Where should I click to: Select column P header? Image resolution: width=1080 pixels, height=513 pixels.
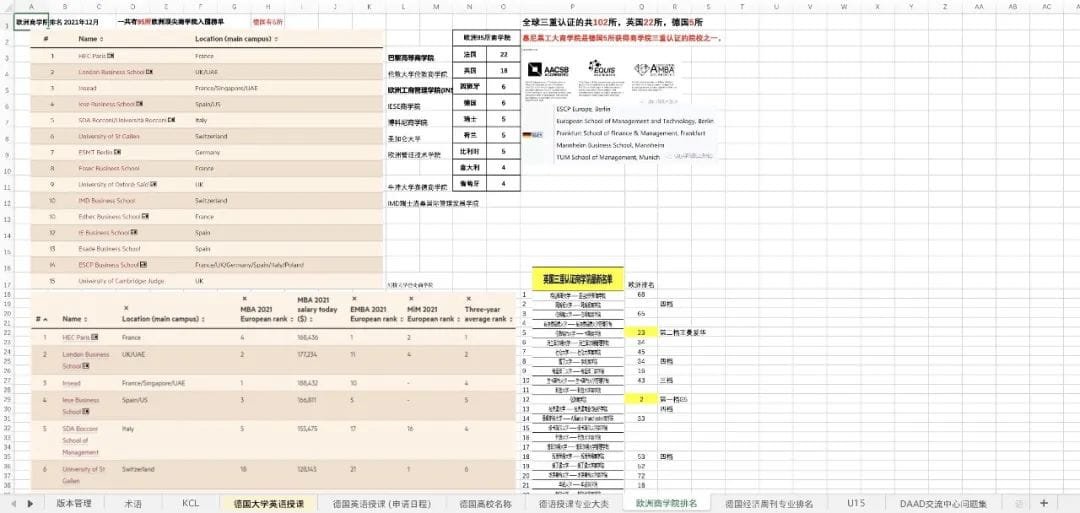572,7
